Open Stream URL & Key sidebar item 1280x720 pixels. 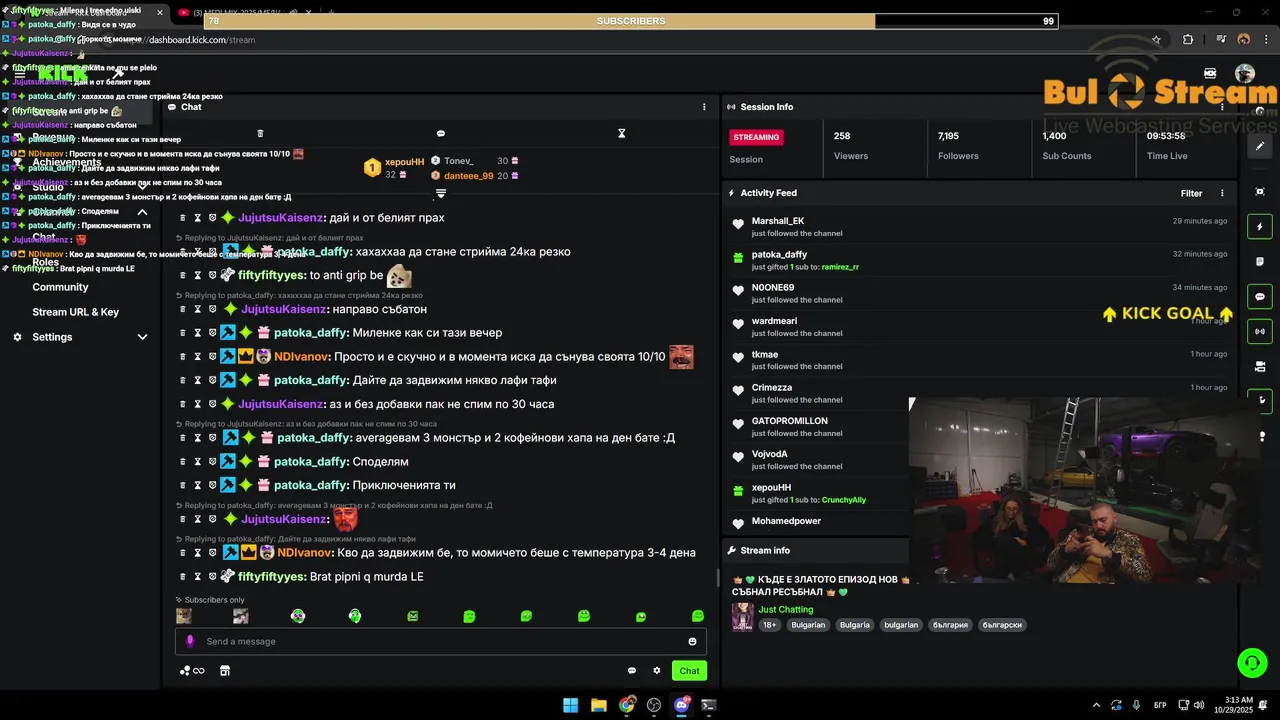point(75,312)
